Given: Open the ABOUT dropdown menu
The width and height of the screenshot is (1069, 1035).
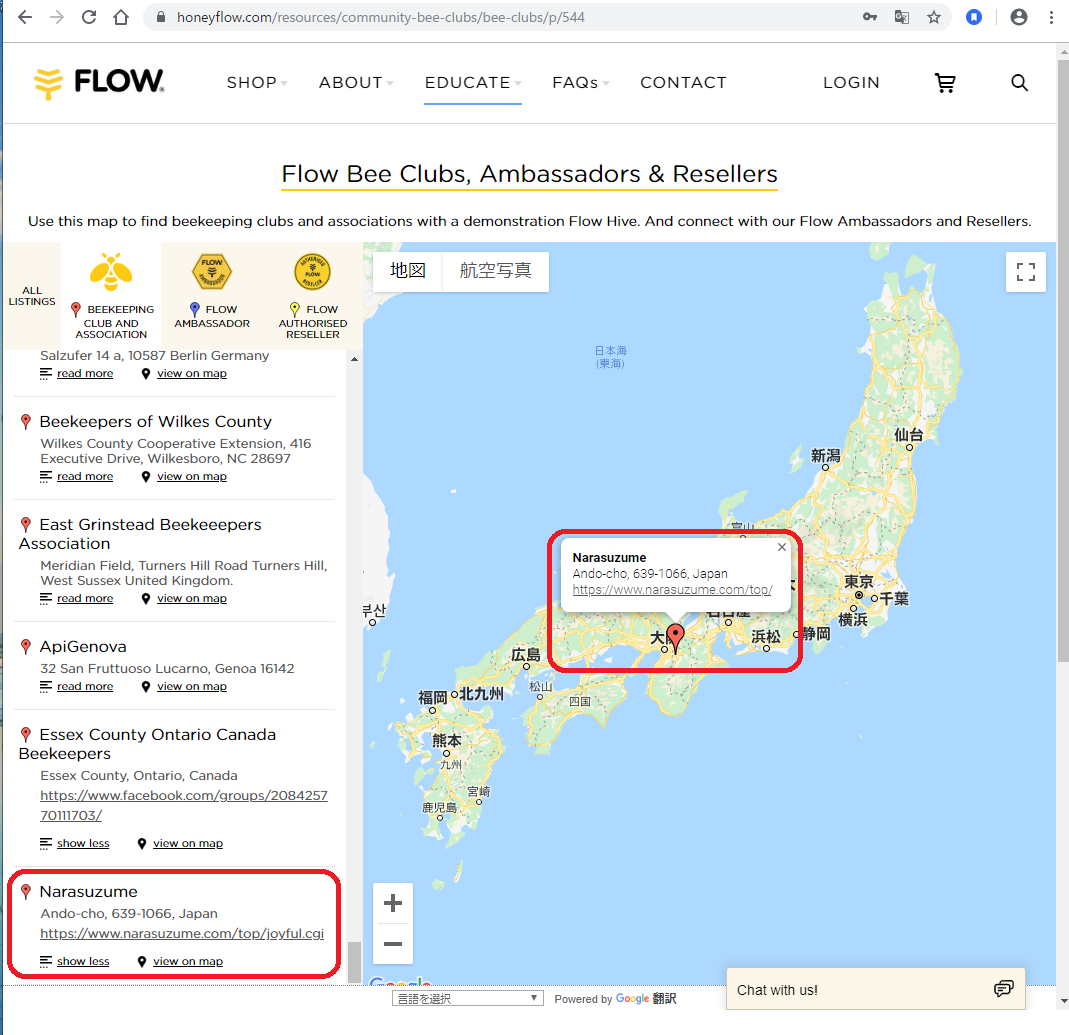Looking at the screenshot, I should click(x=356, y=82).
